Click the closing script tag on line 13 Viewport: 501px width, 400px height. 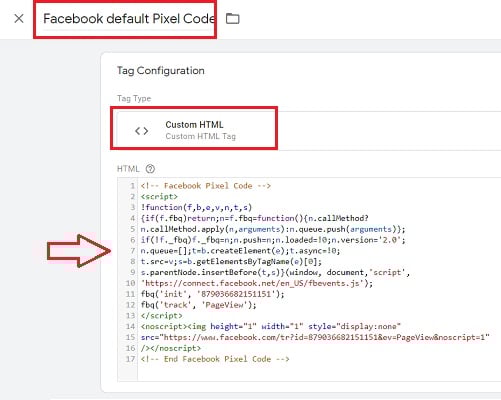[x=162, y=316]
